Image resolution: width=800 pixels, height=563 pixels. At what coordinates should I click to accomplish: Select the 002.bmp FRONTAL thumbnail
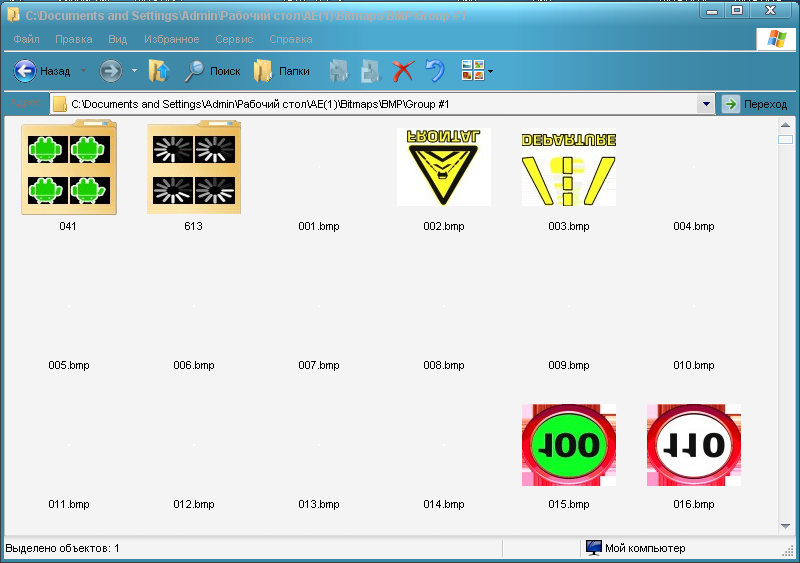pyautogui.click(x=443, y=167)
